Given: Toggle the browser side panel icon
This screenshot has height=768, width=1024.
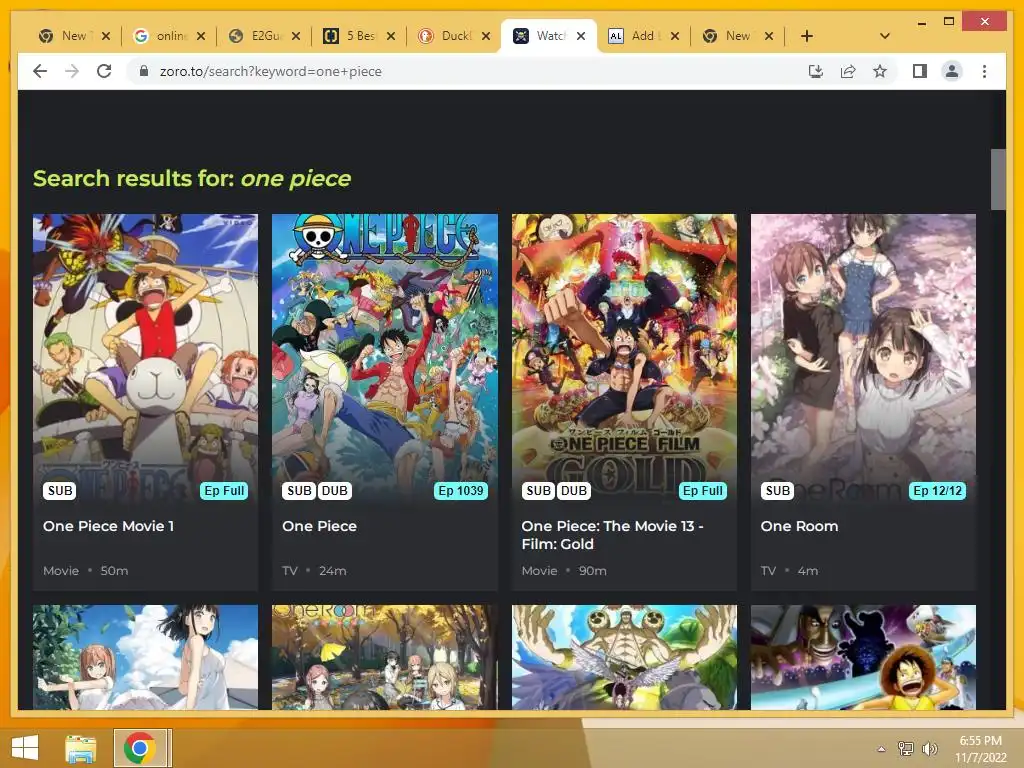Looking at the screenshot, I should [920, 71].
